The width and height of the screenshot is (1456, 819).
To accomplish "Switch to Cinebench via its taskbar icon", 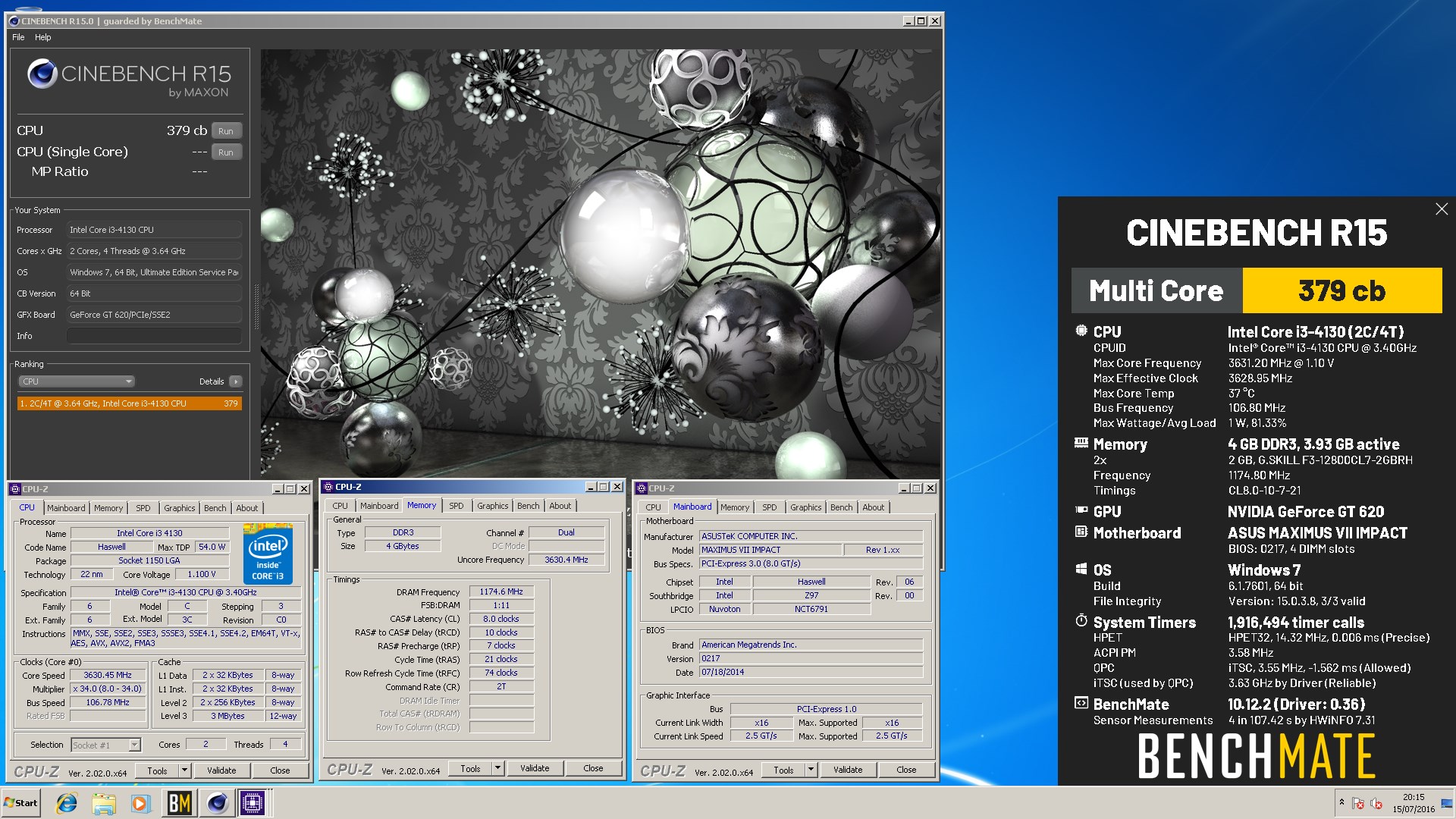I will (x=217, y=803).
